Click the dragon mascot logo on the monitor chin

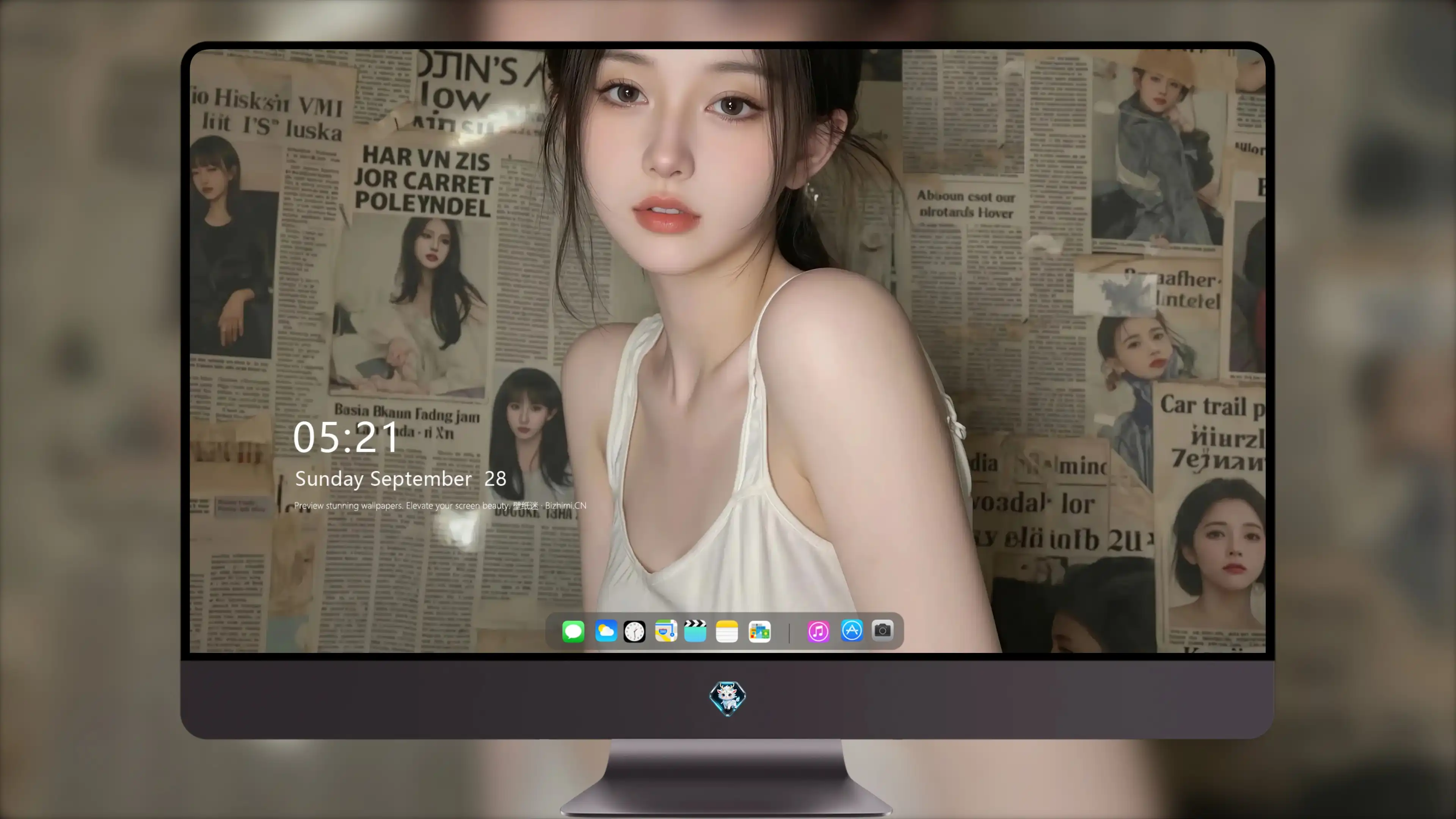click(x=728, y=698)
